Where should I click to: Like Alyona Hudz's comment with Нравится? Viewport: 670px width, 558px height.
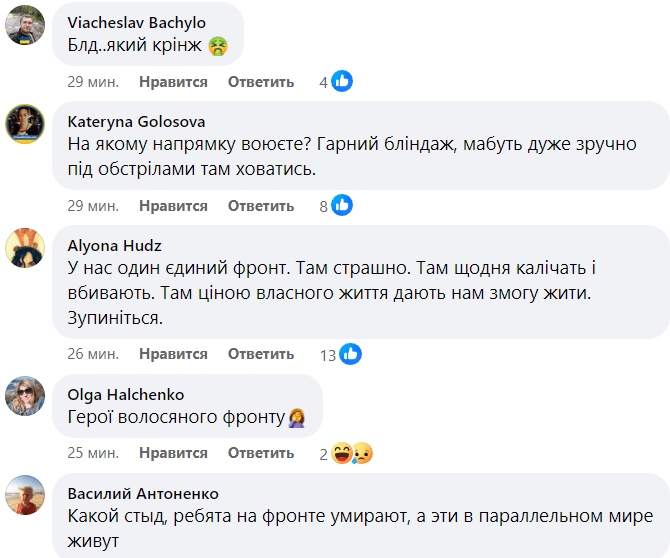(173, 354)
